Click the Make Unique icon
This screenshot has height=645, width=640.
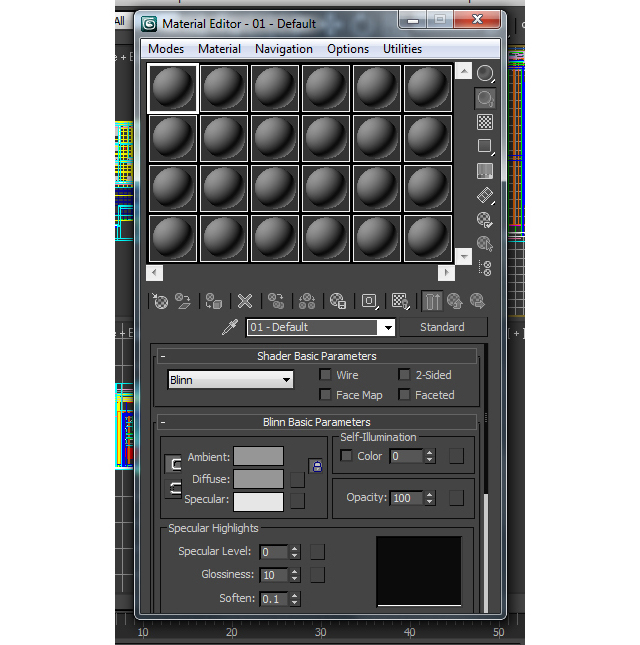(307, 301)
